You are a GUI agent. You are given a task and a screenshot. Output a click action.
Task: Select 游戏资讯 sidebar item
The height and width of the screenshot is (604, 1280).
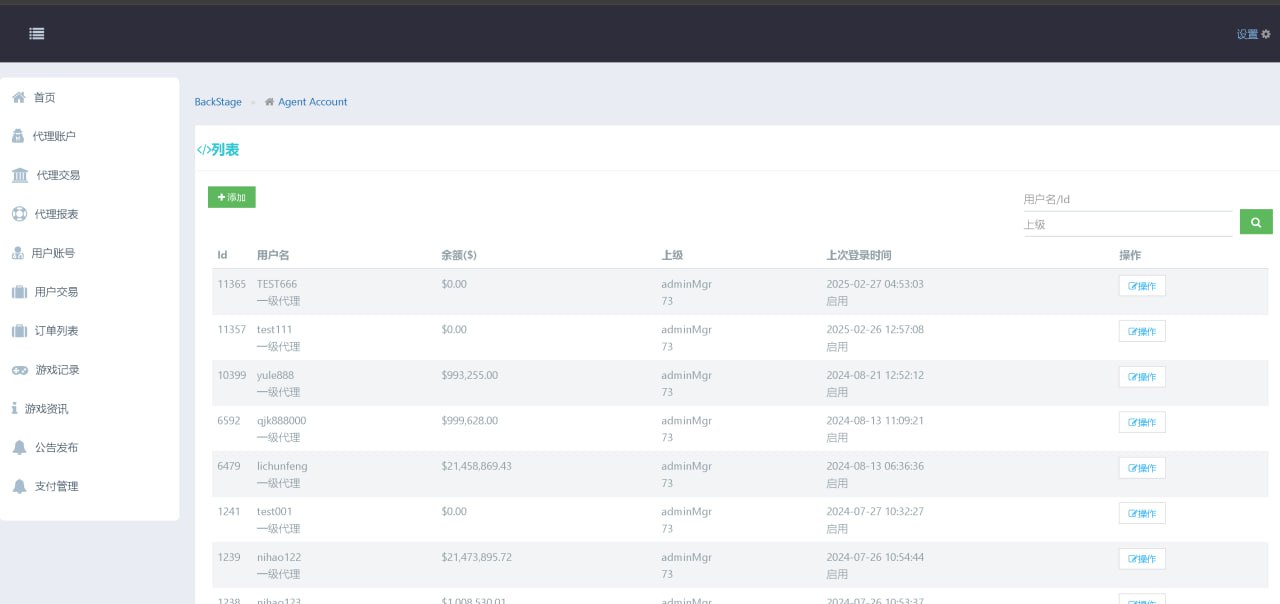pyautogui.click(x=46, y=409)
